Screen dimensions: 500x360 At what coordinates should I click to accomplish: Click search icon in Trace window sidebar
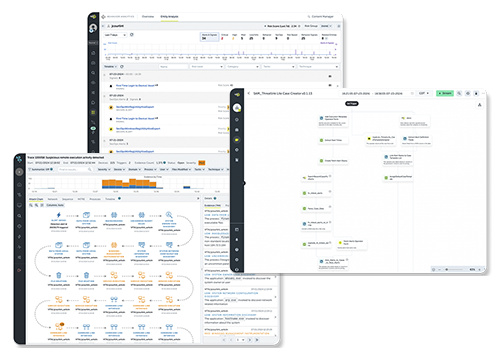pyautogui.click(x=19, y=216)
